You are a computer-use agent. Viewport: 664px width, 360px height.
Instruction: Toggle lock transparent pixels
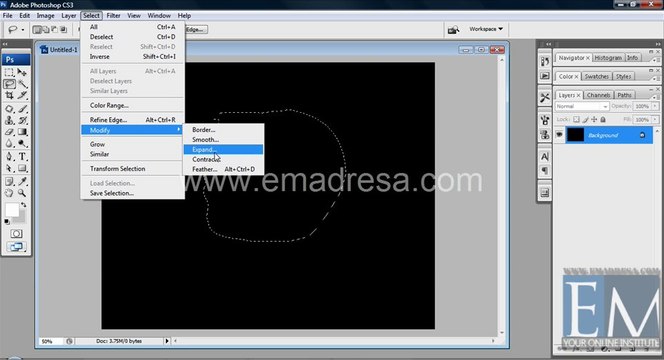[x=576, y=119]
